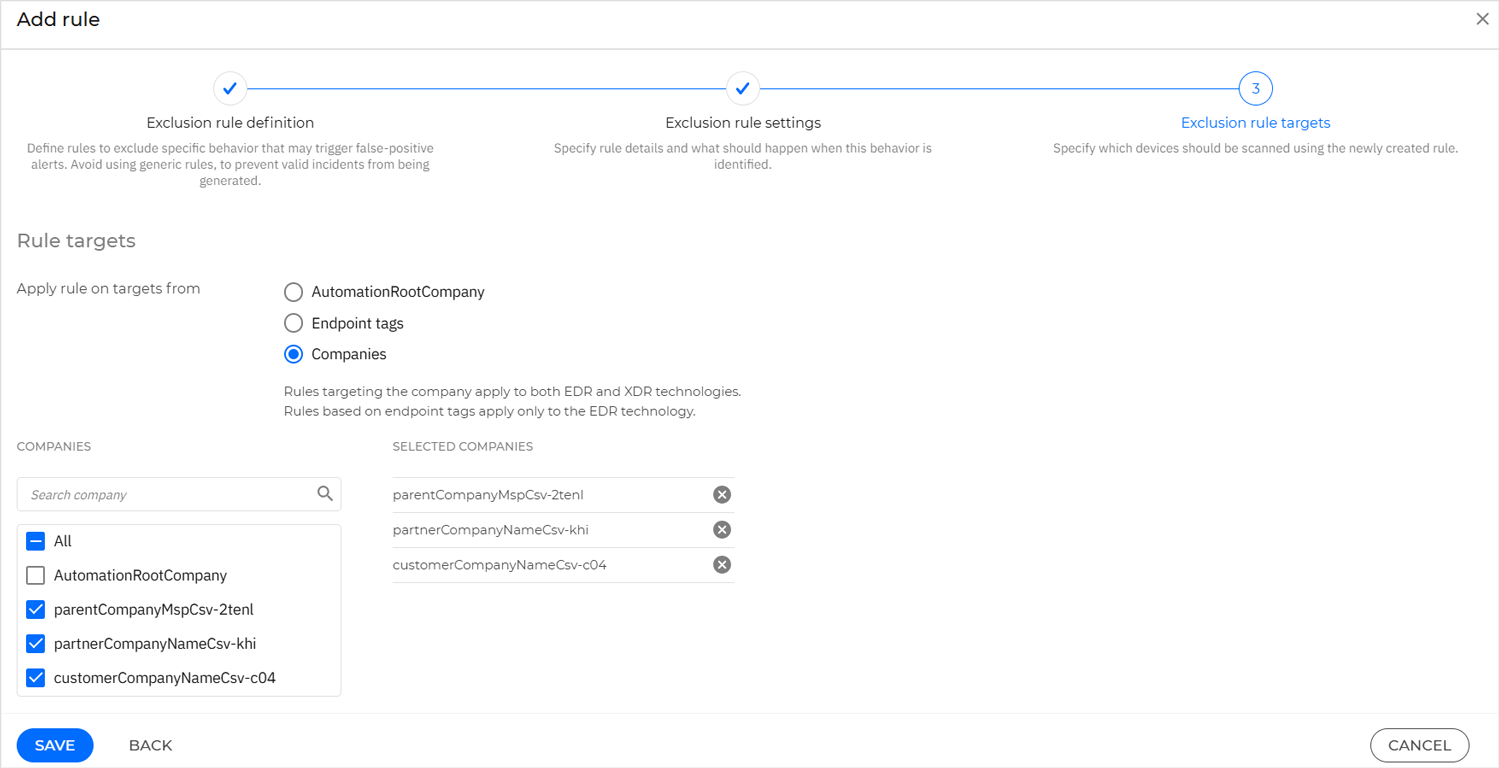Uncheck parentCompanyMspCsv-2tenl checkbox
Viewport: 1499px width, 768px height.
pos(36,609)
